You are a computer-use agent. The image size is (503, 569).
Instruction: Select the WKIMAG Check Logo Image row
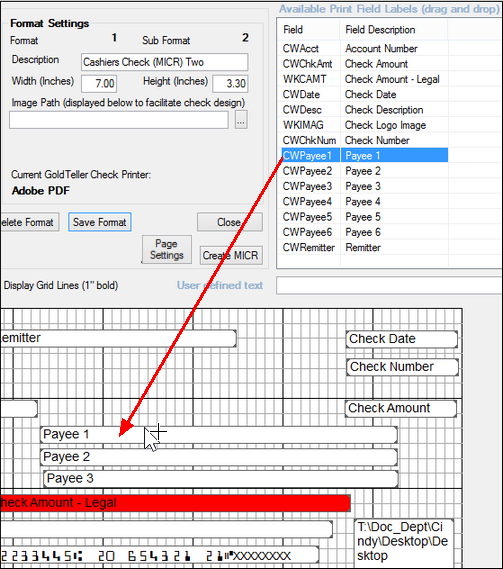(365, 125)
